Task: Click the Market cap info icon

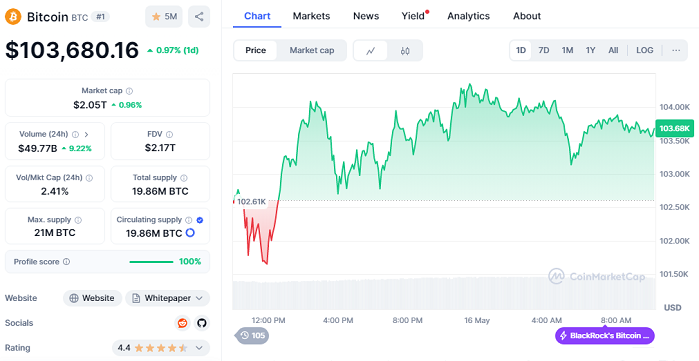Action: click(129, 91)
